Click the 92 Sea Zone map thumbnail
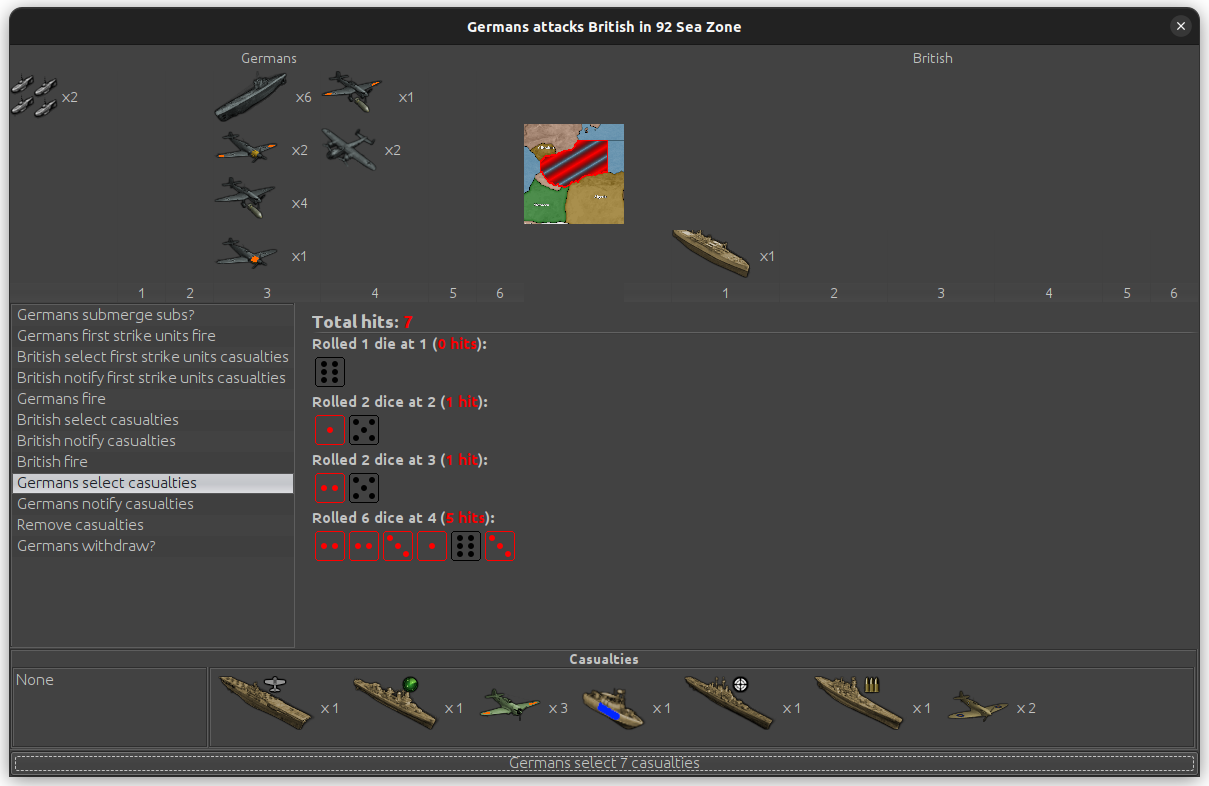 (x=574, y=174)
